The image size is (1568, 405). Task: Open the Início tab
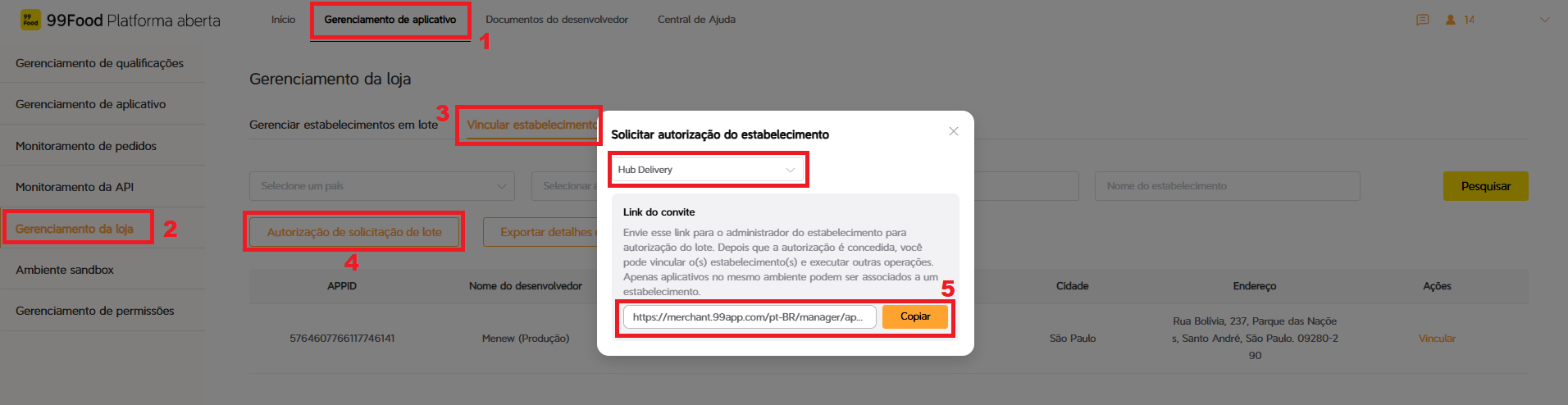(283, 20)
